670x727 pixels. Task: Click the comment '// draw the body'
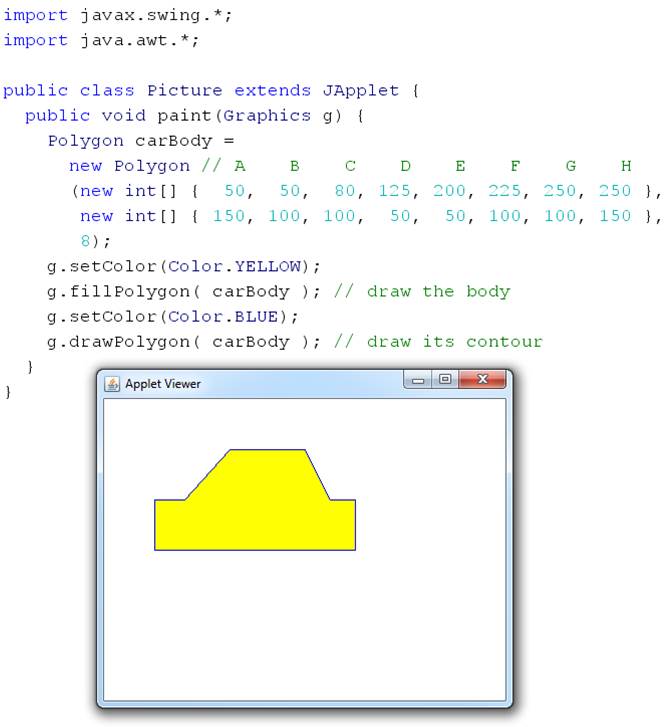[422, 292]
